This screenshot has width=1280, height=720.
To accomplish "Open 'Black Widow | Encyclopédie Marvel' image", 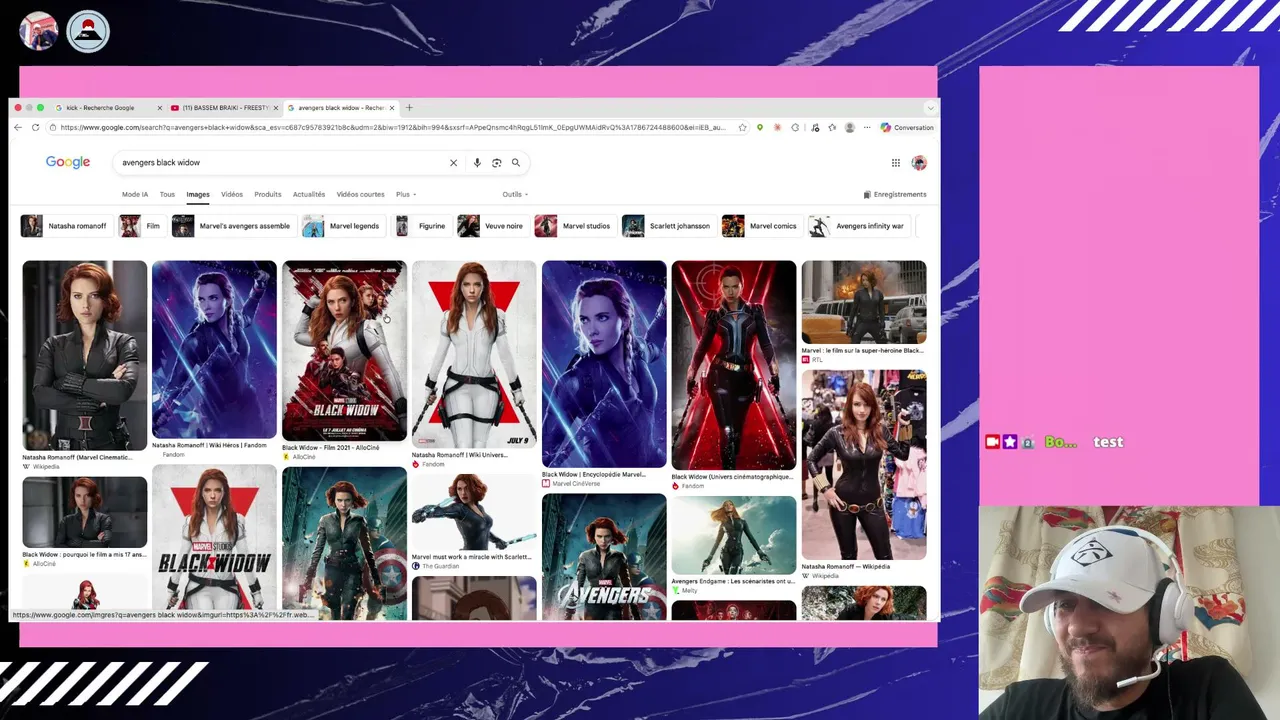I will tap(604, 364).
